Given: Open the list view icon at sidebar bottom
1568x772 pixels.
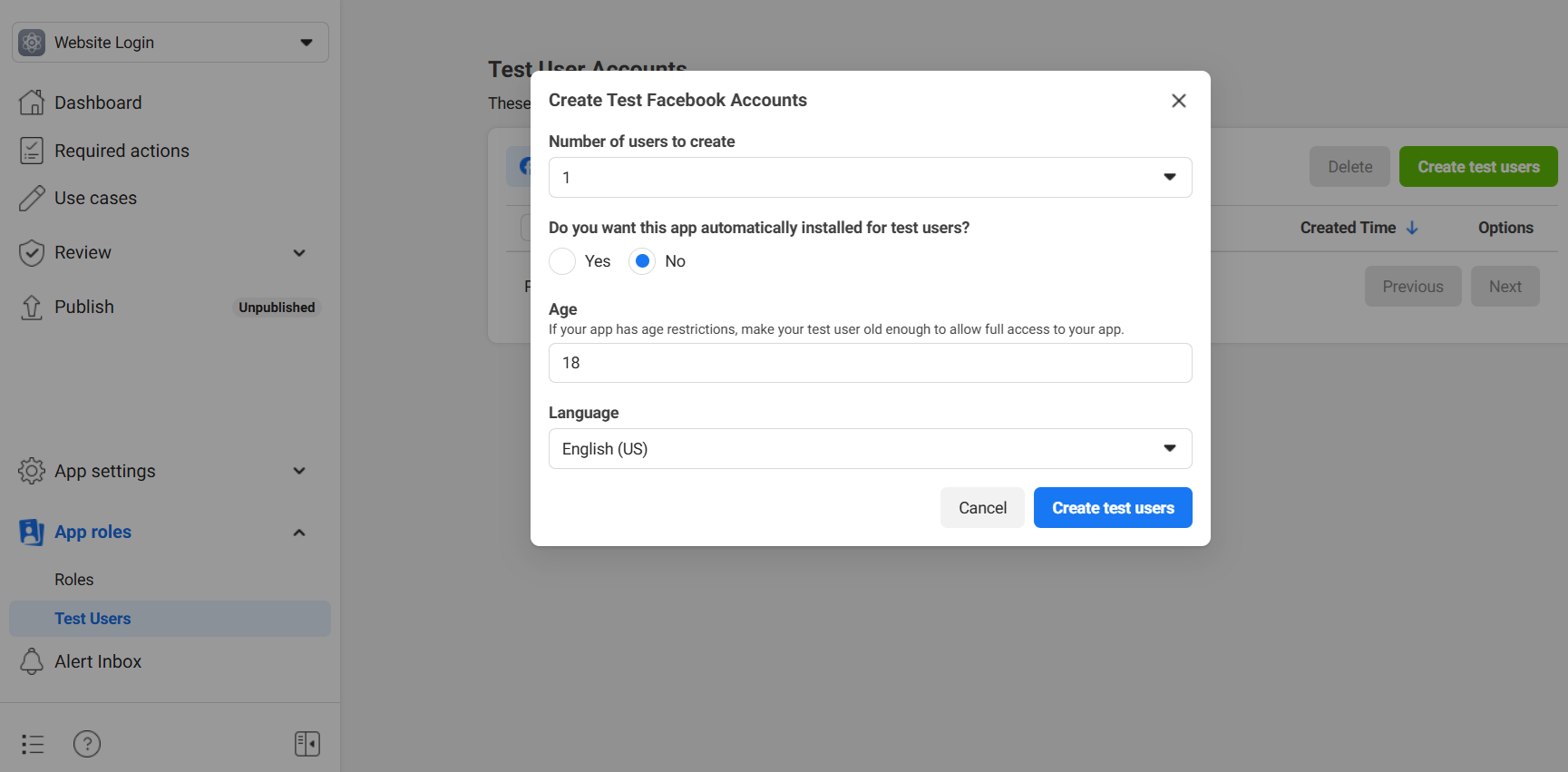Looking at the screenshot, I should 33,745.
